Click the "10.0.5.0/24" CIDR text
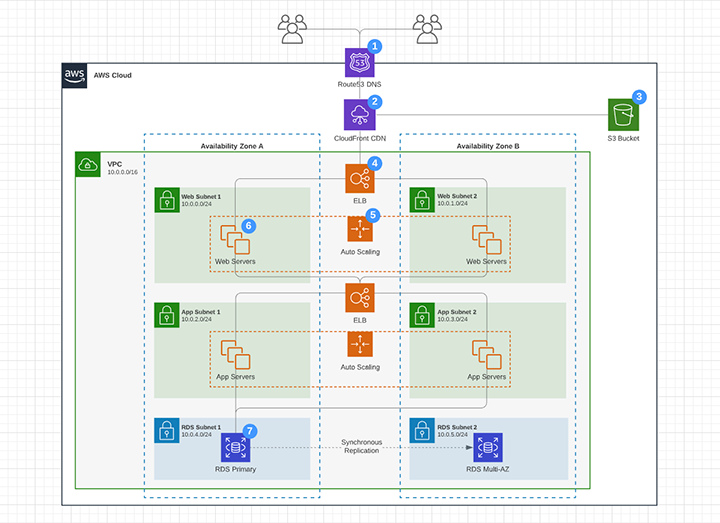The width and height of the screenshot is (720, 523). 452,434
